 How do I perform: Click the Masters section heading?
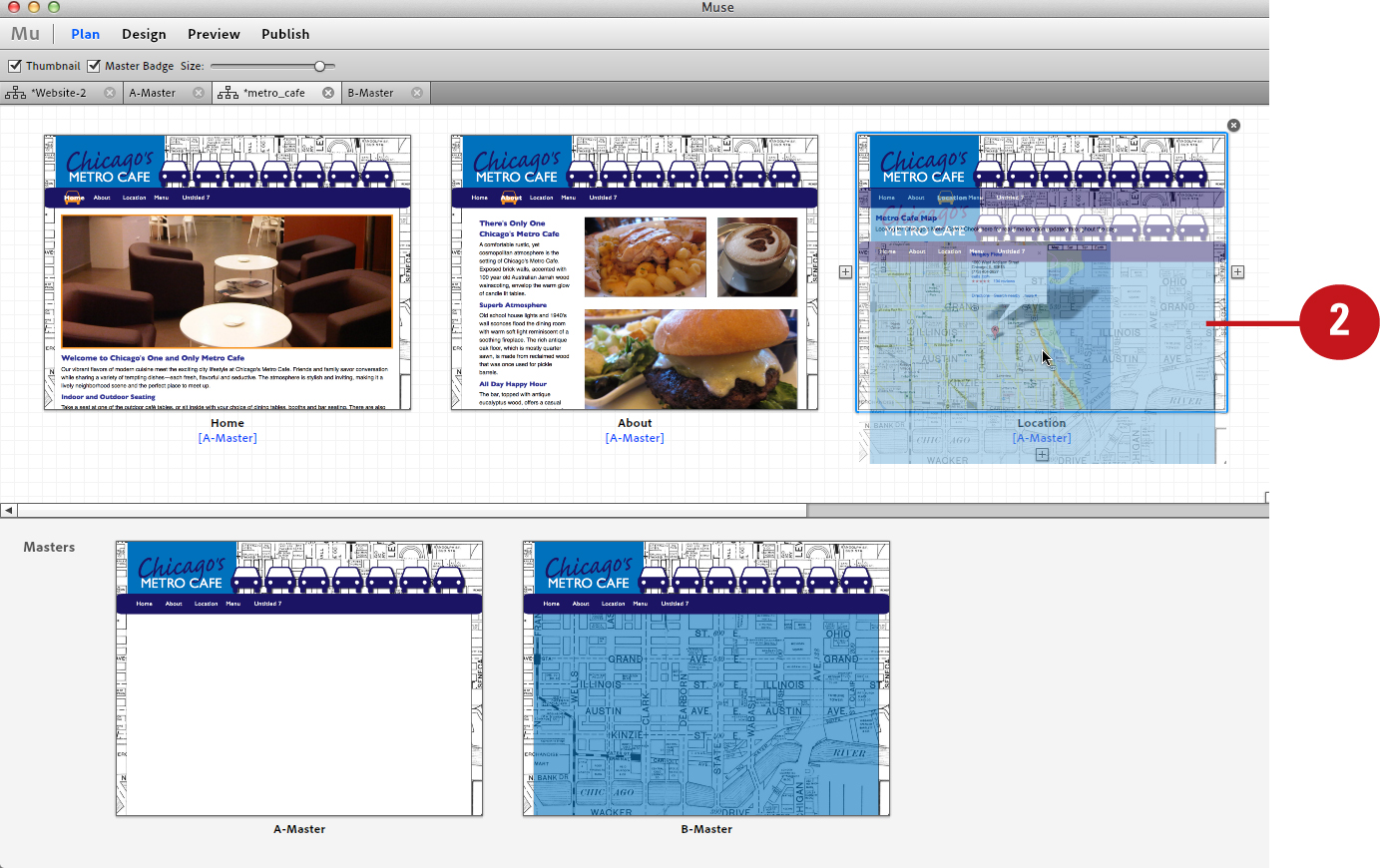coord(49,547)
